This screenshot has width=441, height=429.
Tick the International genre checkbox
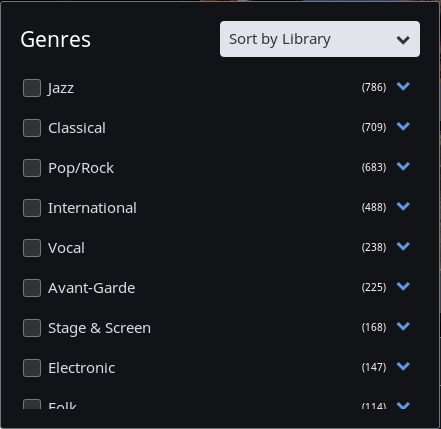tap(32, 208)
